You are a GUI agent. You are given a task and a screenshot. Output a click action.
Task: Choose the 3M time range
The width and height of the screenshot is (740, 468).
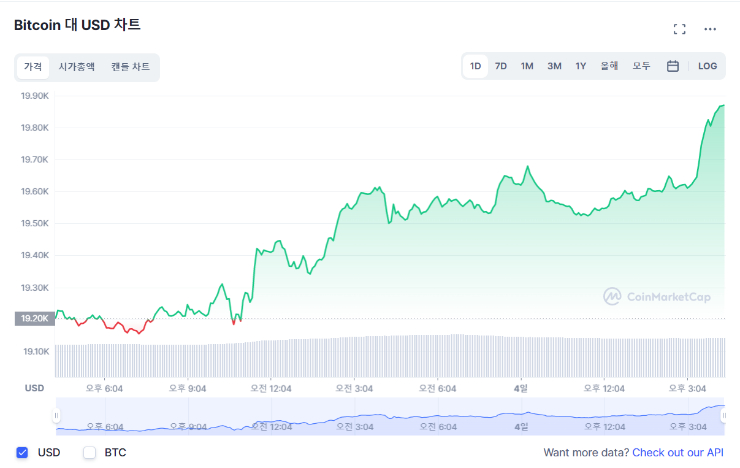554,66
